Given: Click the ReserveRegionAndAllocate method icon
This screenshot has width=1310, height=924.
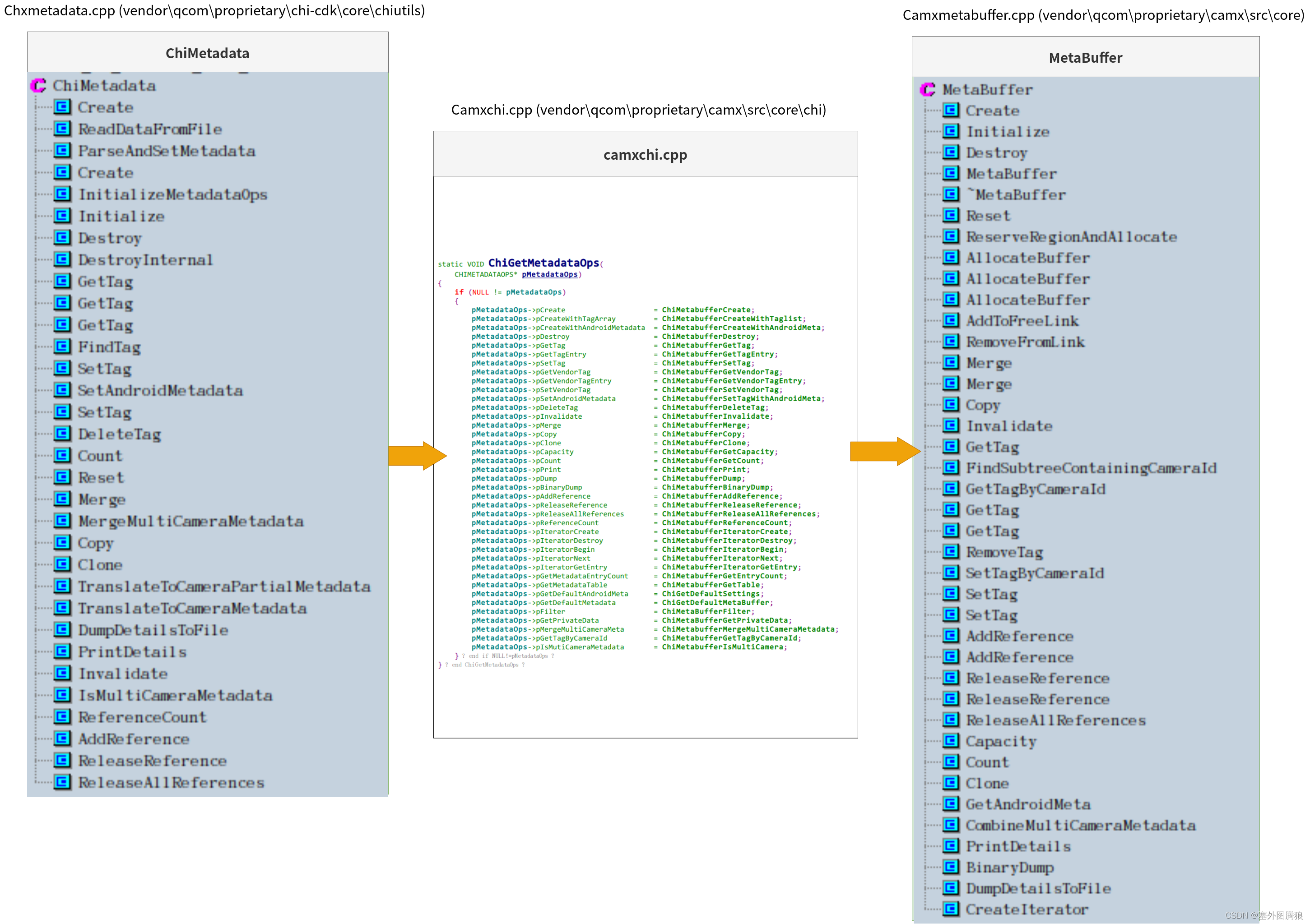Looking at the screenshot, I should point(951,236).
